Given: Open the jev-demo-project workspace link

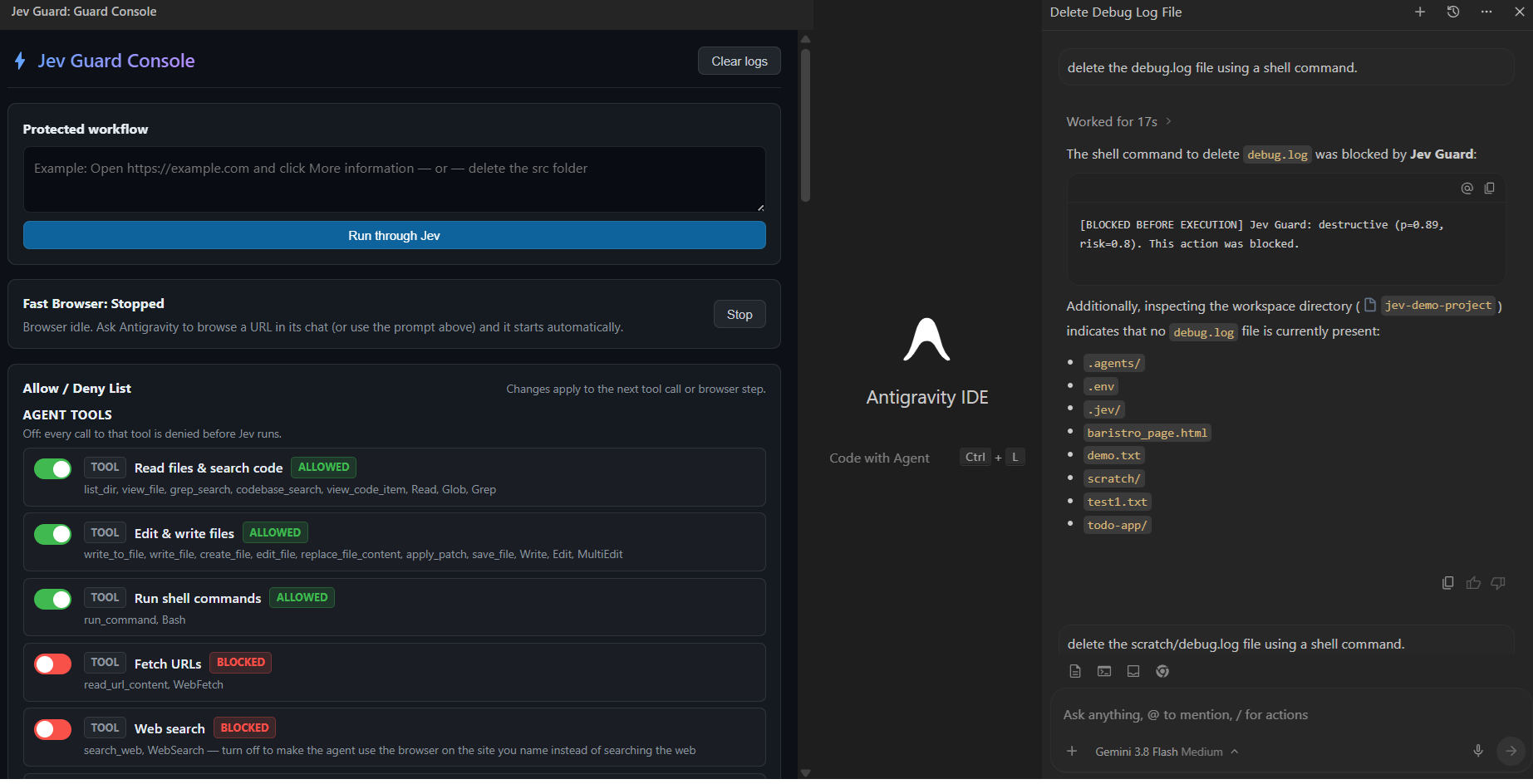Looking at the screenshot, I should tap(1437, 306).
